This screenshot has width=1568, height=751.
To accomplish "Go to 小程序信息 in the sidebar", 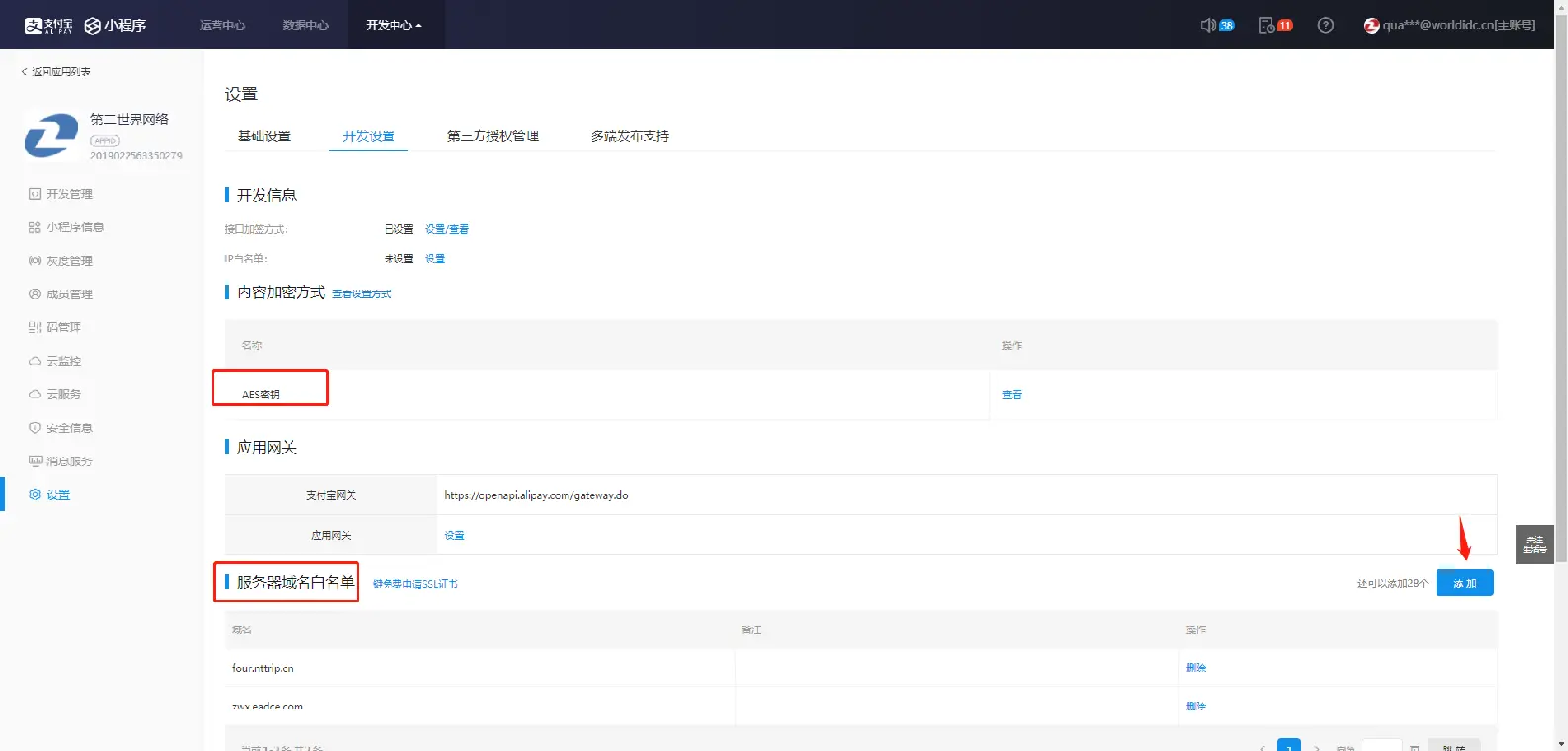I will coord(74,227).
